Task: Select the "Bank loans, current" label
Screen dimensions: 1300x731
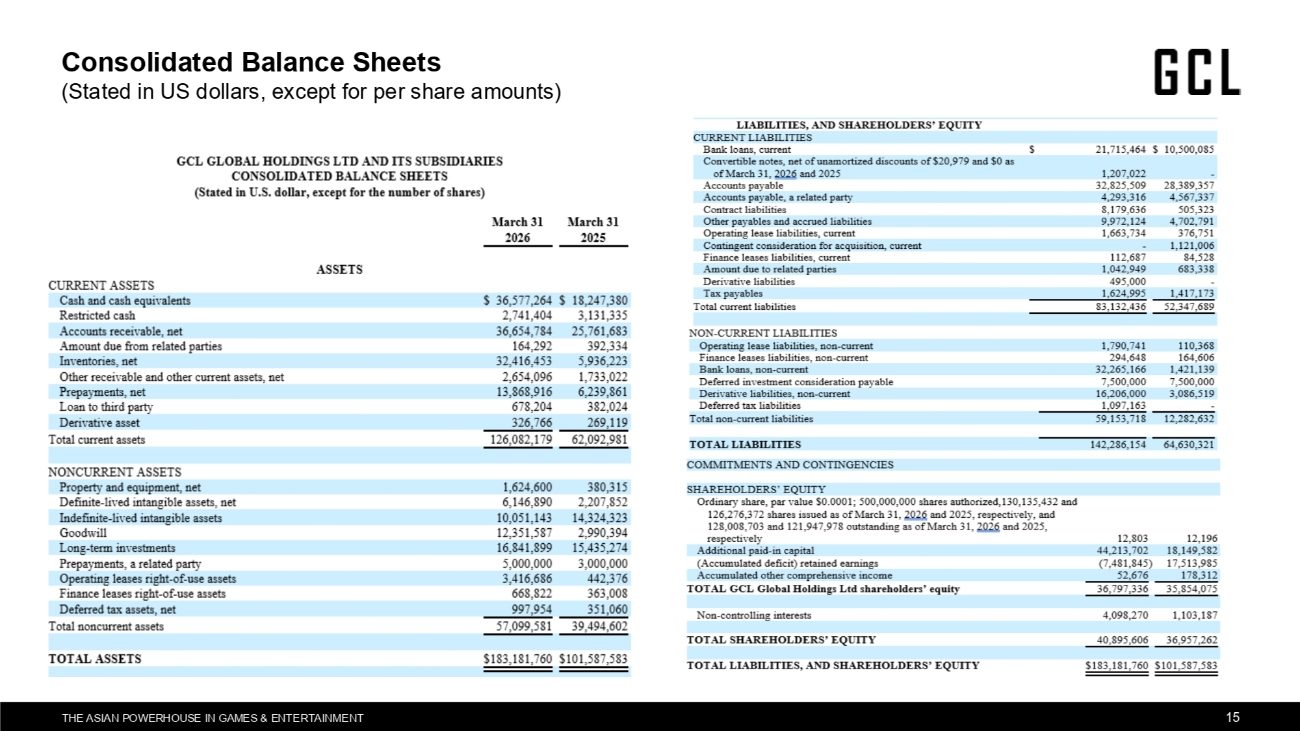Action: coord(748,149)
